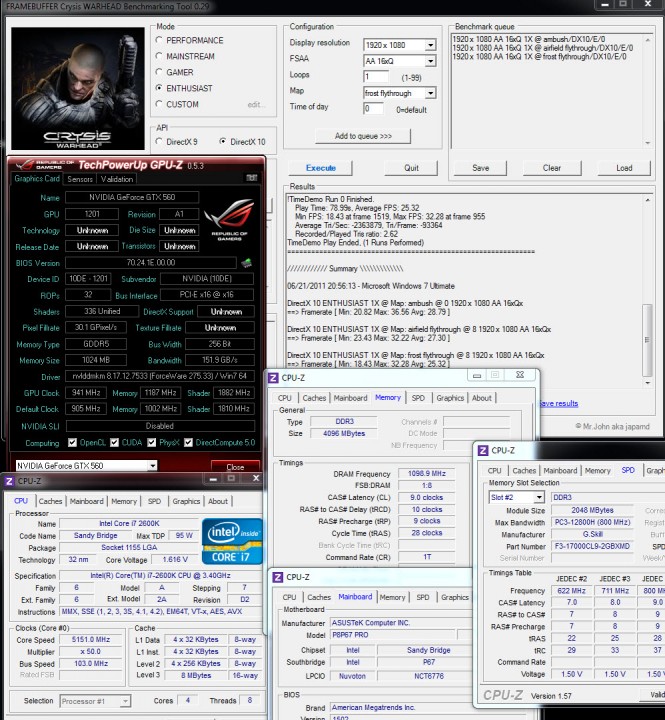Open the Graphics Card tab in GPU-Z

37,179
